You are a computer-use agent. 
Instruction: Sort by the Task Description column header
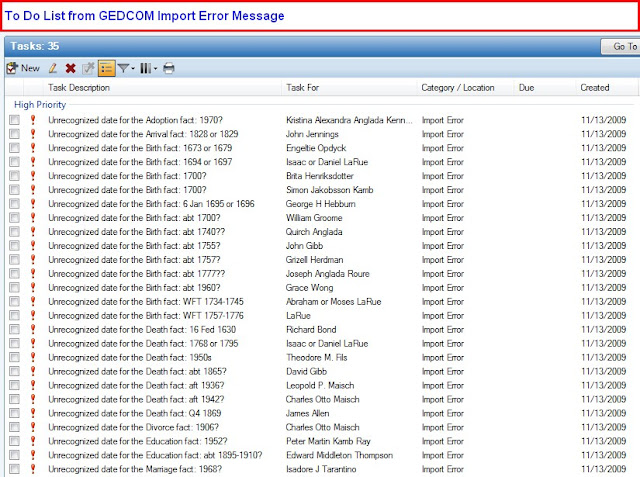point(79,88)
